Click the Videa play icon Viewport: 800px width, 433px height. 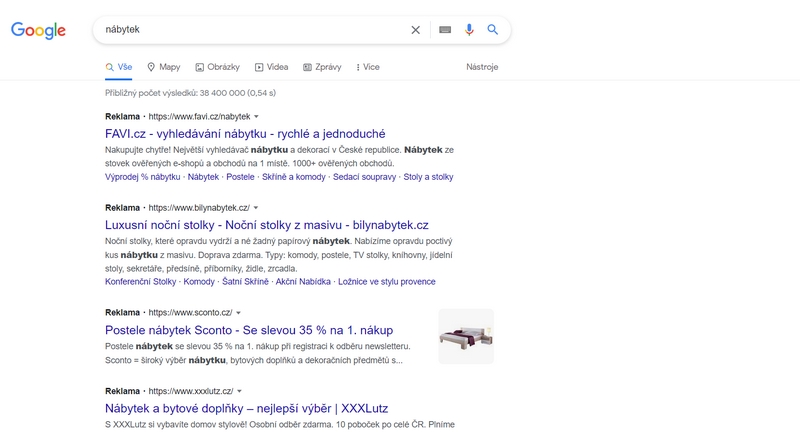pyautogui.click(x=259, y=67)
